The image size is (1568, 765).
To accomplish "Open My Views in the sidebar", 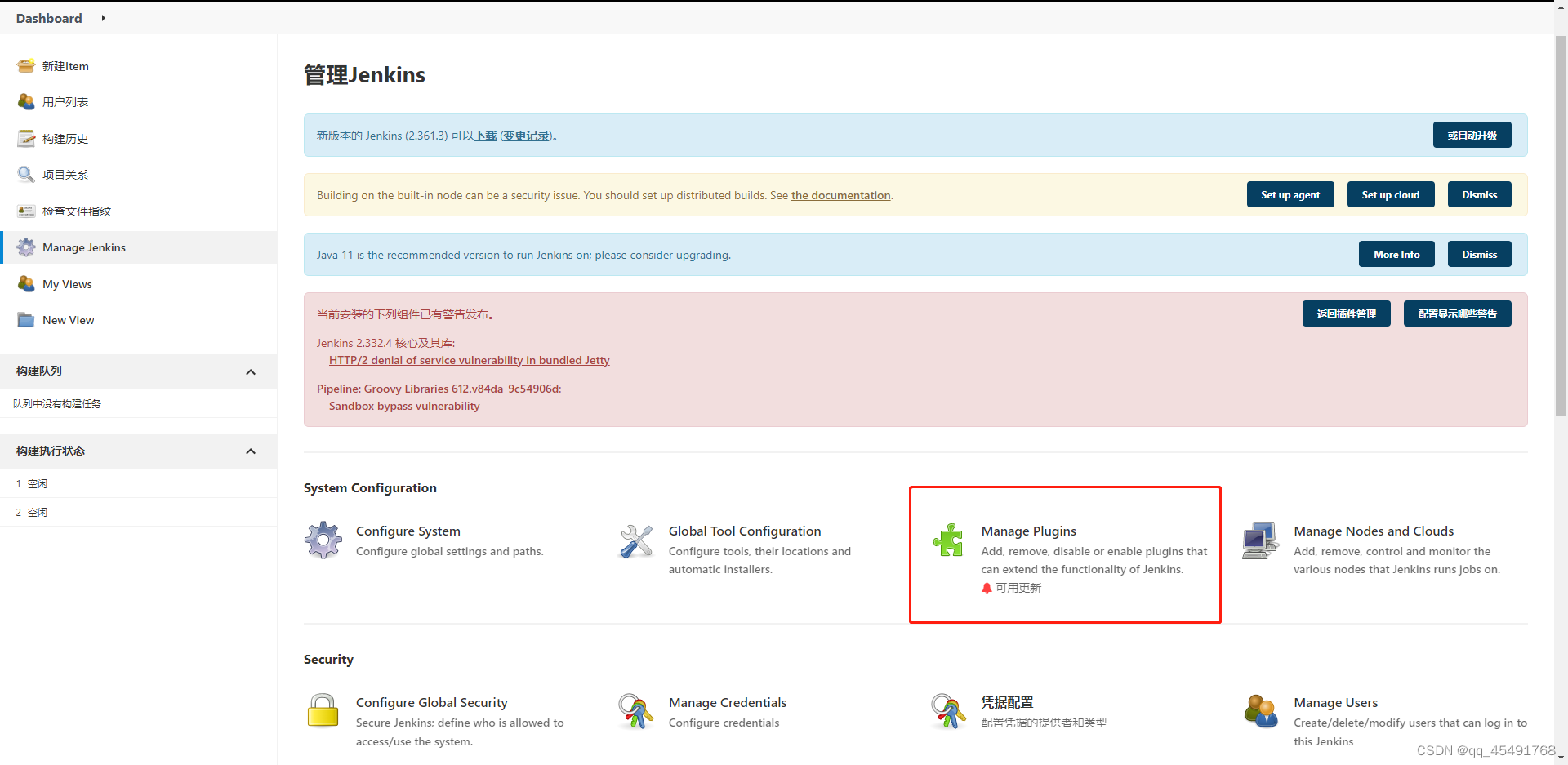I will pyautogui.click(x=67, y=284).
